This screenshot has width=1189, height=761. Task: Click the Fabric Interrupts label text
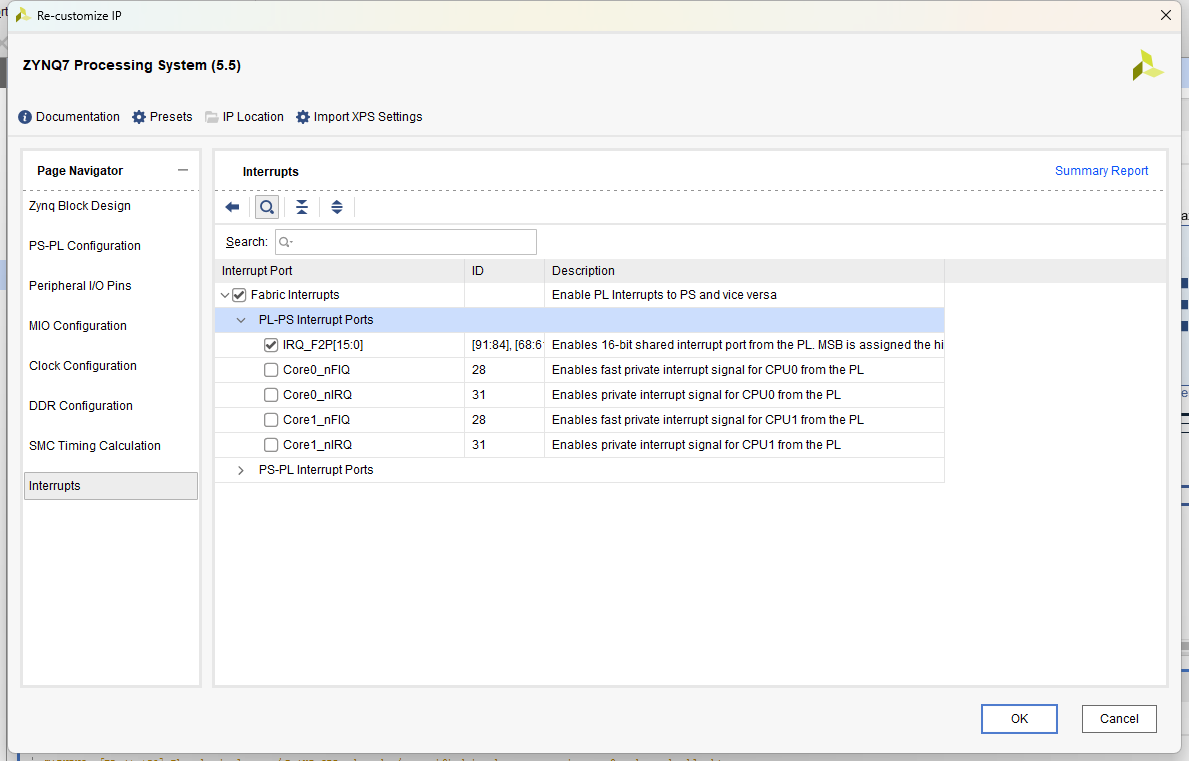coord(295,295)
